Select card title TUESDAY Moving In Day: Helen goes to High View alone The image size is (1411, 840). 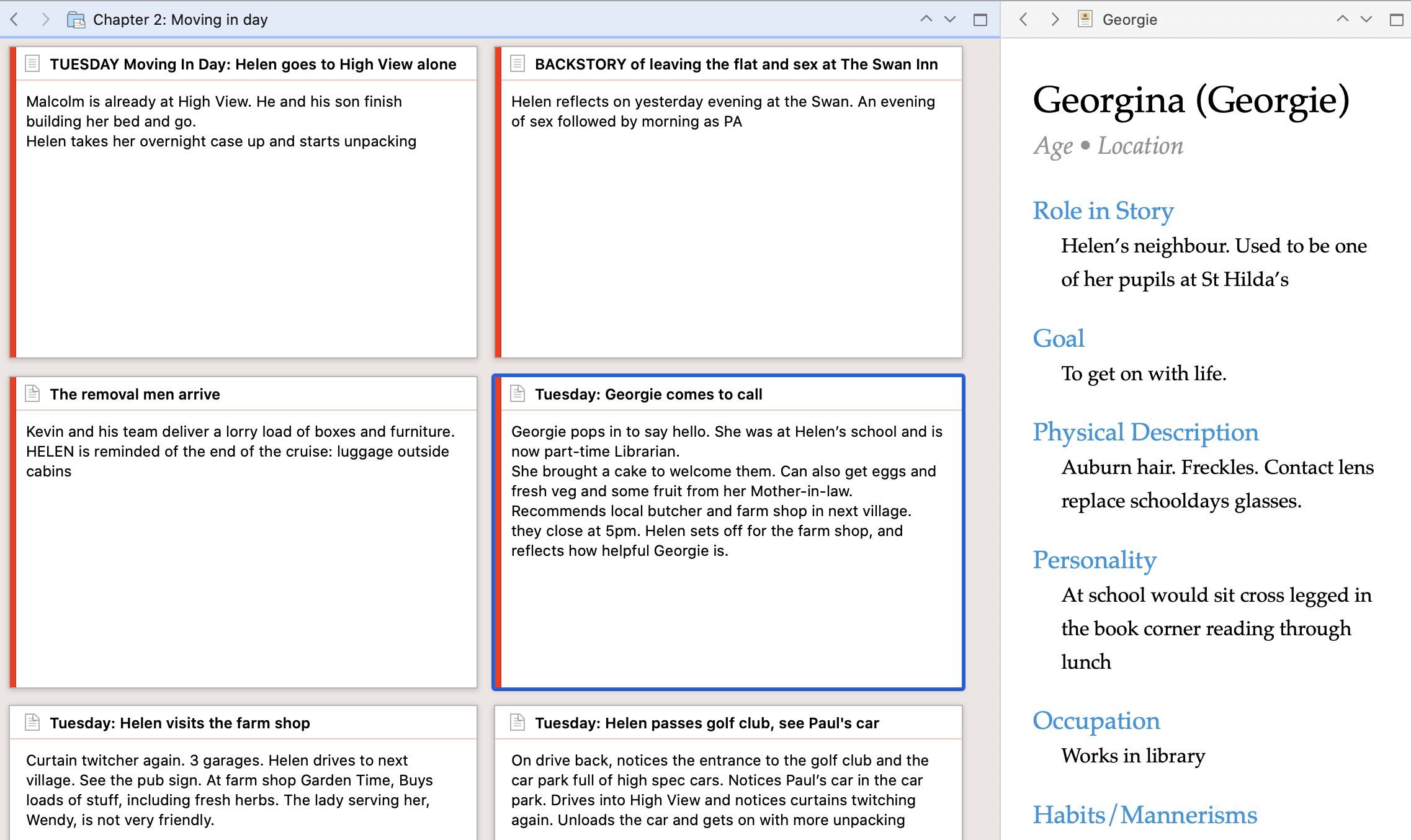click(253, 65)
